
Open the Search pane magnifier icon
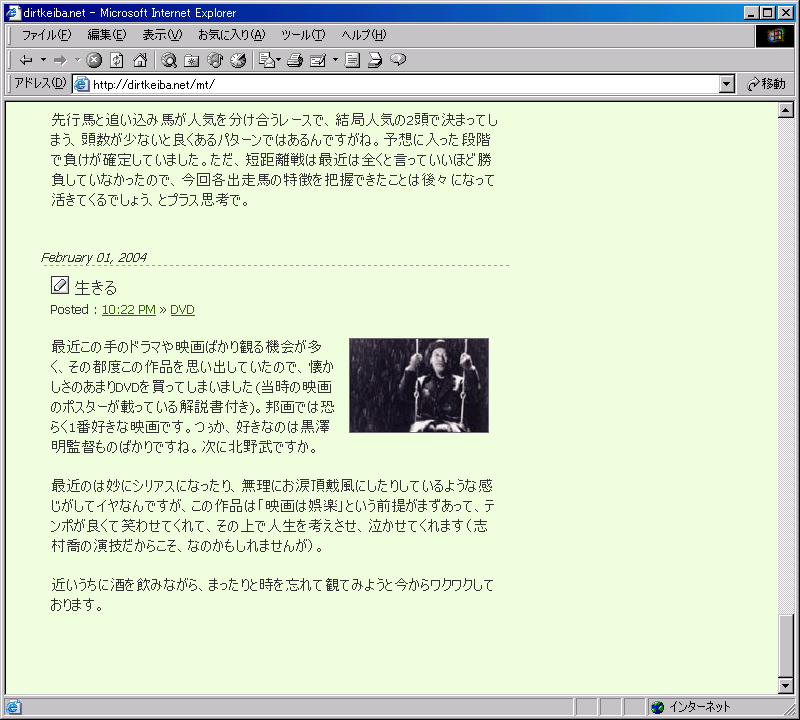[169, 60]
